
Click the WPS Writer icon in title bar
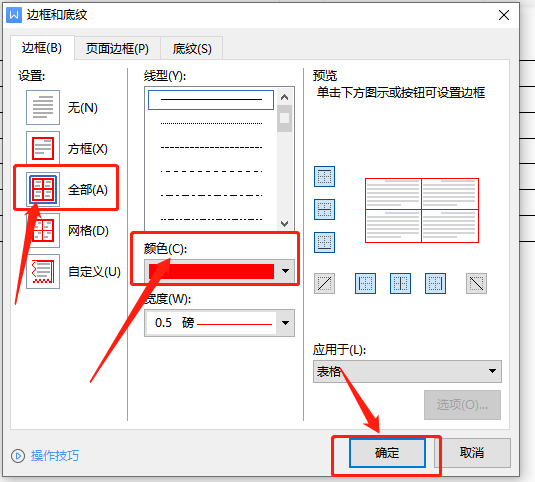(14, 15)
